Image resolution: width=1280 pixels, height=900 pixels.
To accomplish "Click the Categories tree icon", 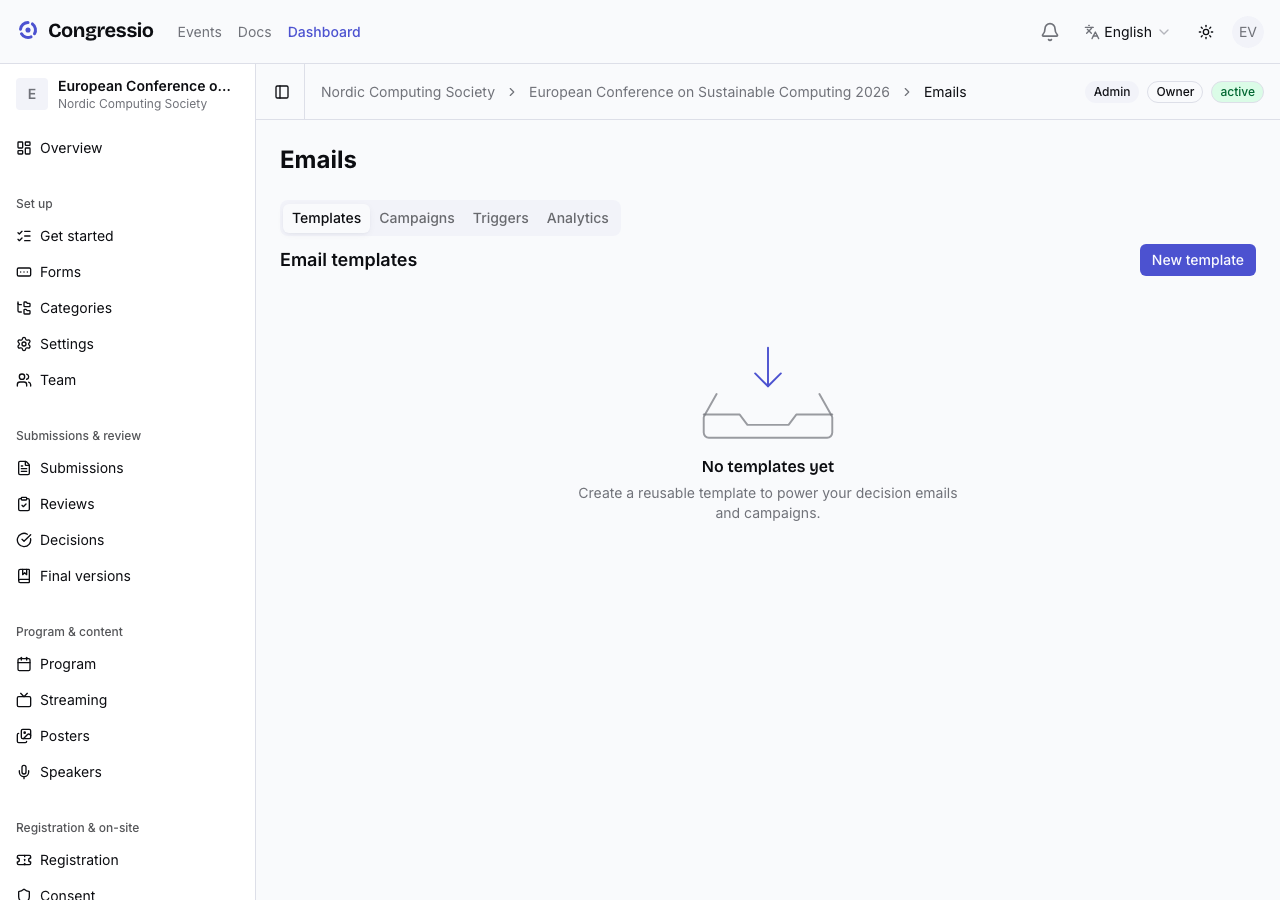I will [x=24, y=308].
